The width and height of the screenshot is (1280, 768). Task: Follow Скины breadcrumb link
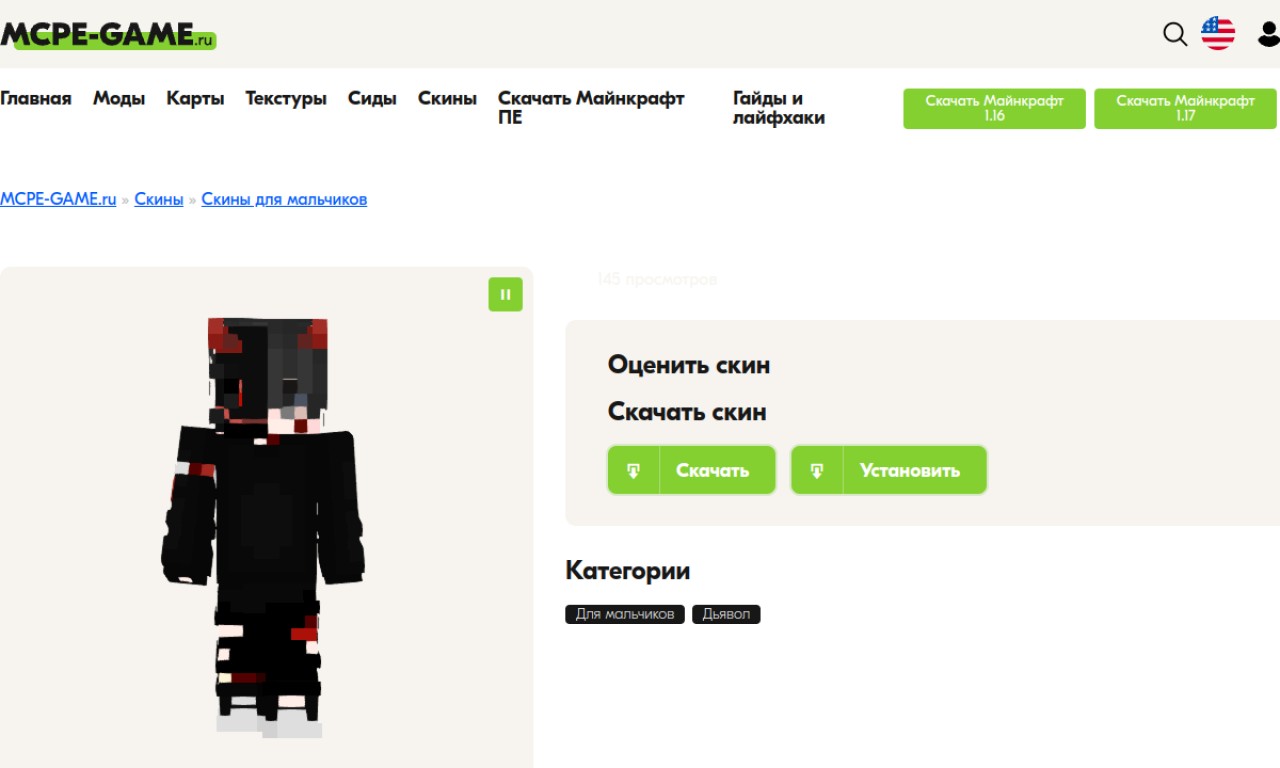159,199
